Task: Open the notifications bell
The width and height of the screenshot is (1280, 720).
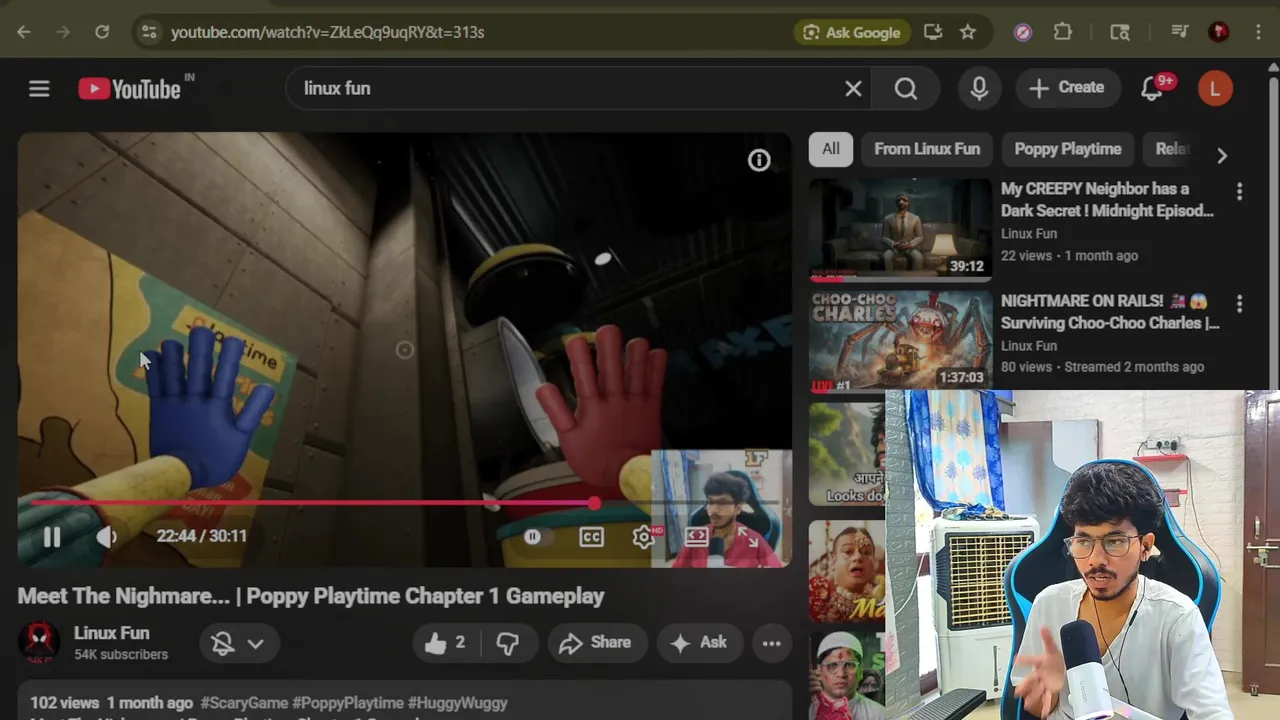Action: (1152, 89)
